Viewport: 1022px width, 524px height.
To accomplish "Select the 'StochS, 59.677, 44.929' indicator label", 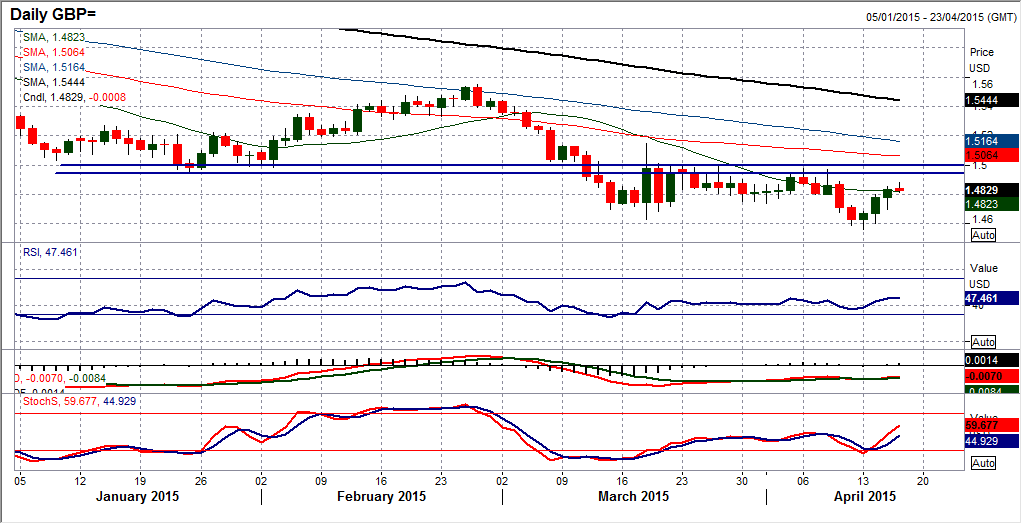I will click(x=80, y=401).
